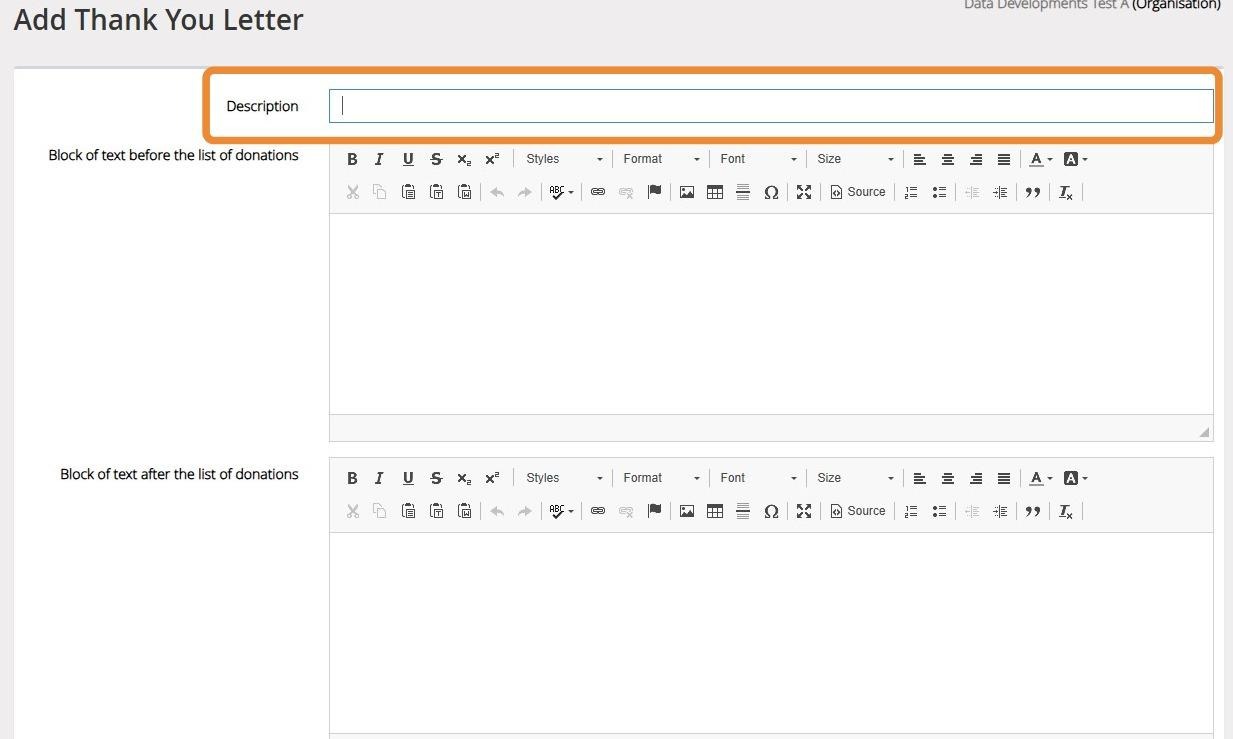The image size is (1233, 739).
Task: Add block quote in the after-donations editor
Action: (1033, 511)
